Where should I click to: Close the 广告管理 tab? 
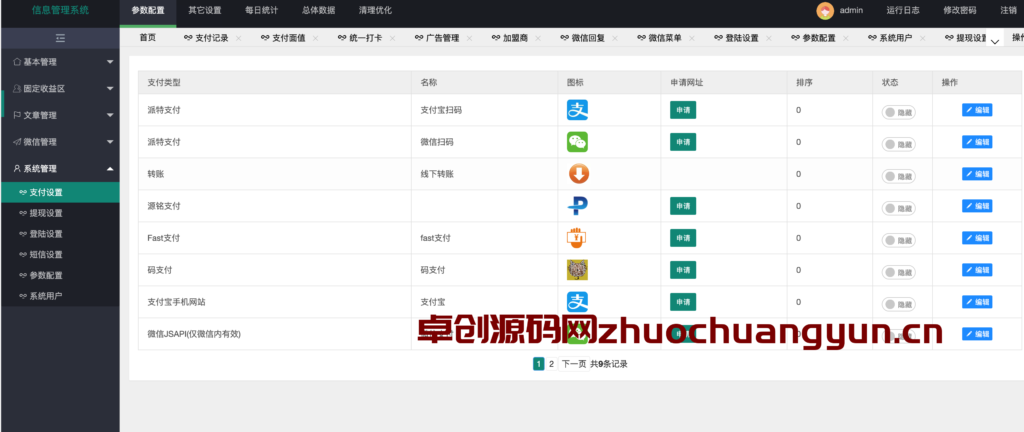coord(470,39)
